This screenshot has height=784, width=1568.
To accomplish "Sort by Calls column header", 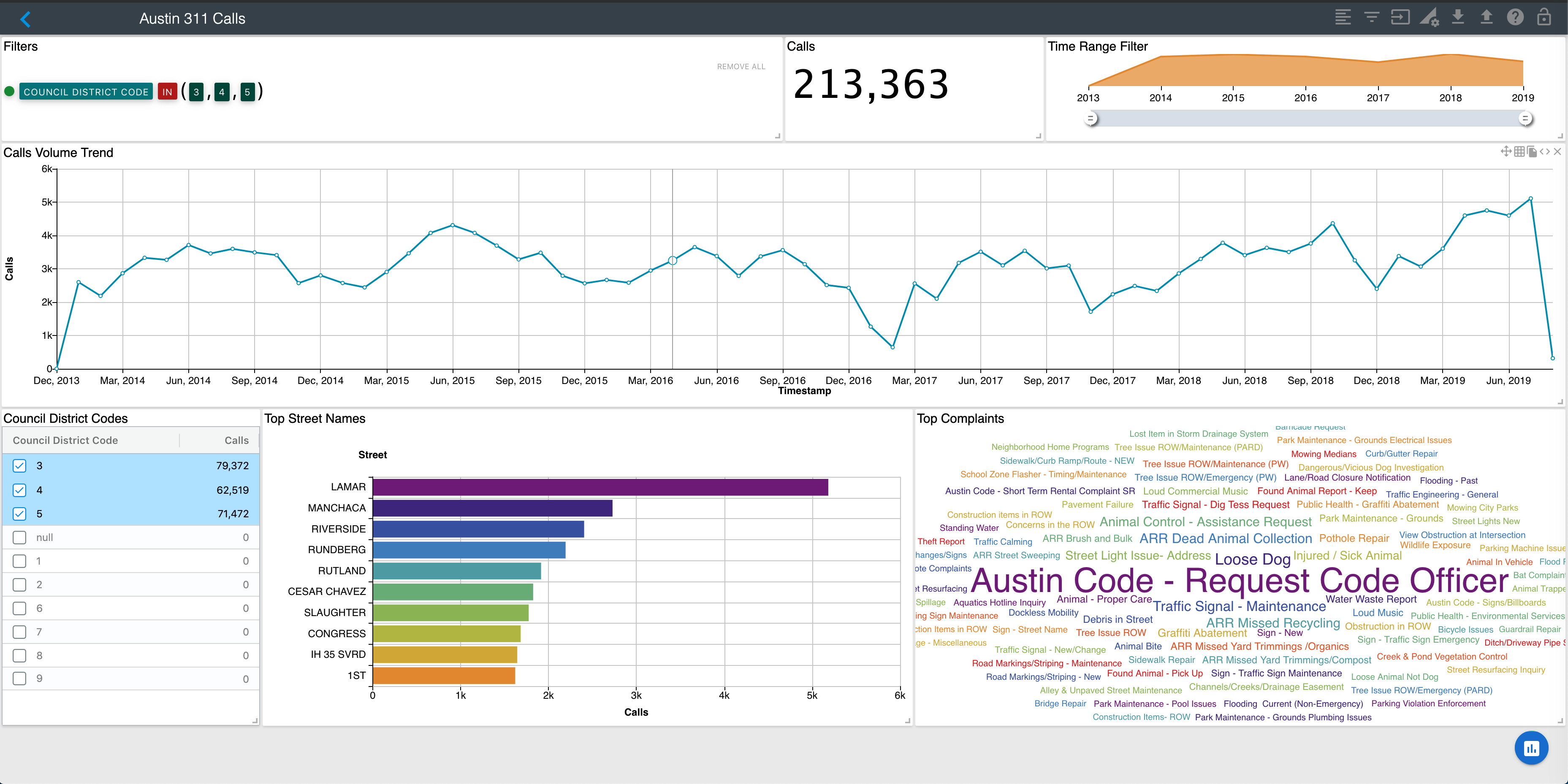I will [237, 441].
